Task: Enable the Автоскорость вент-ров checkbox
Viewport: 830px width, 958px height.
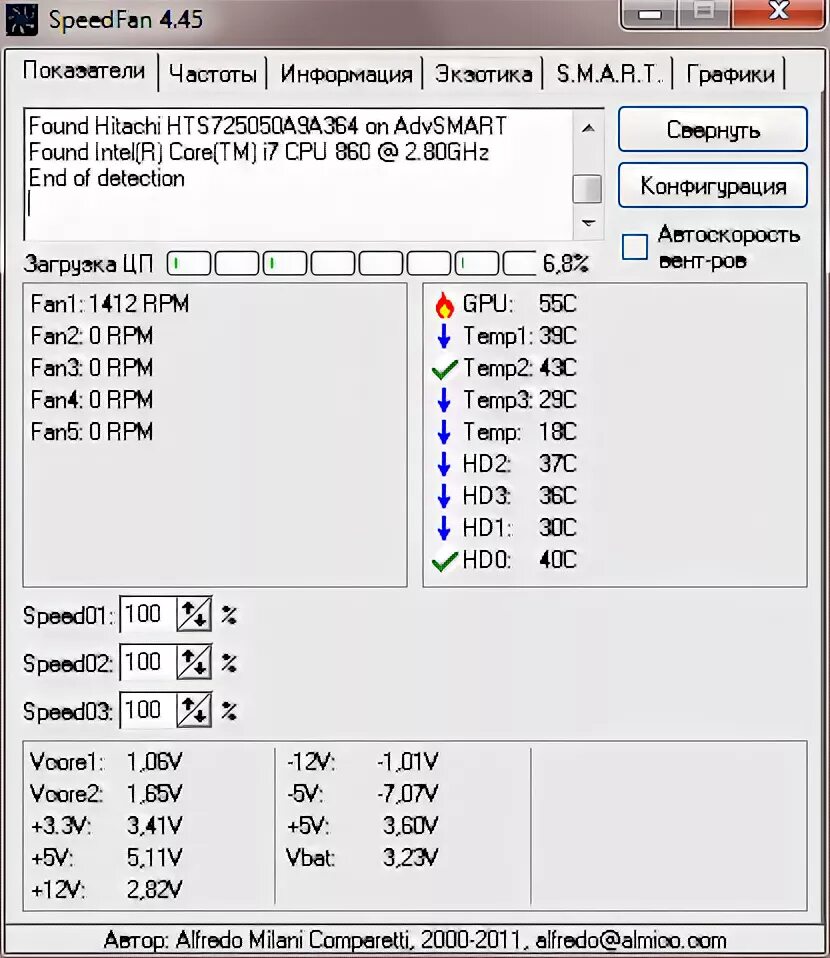Action: tap(634, 247)
